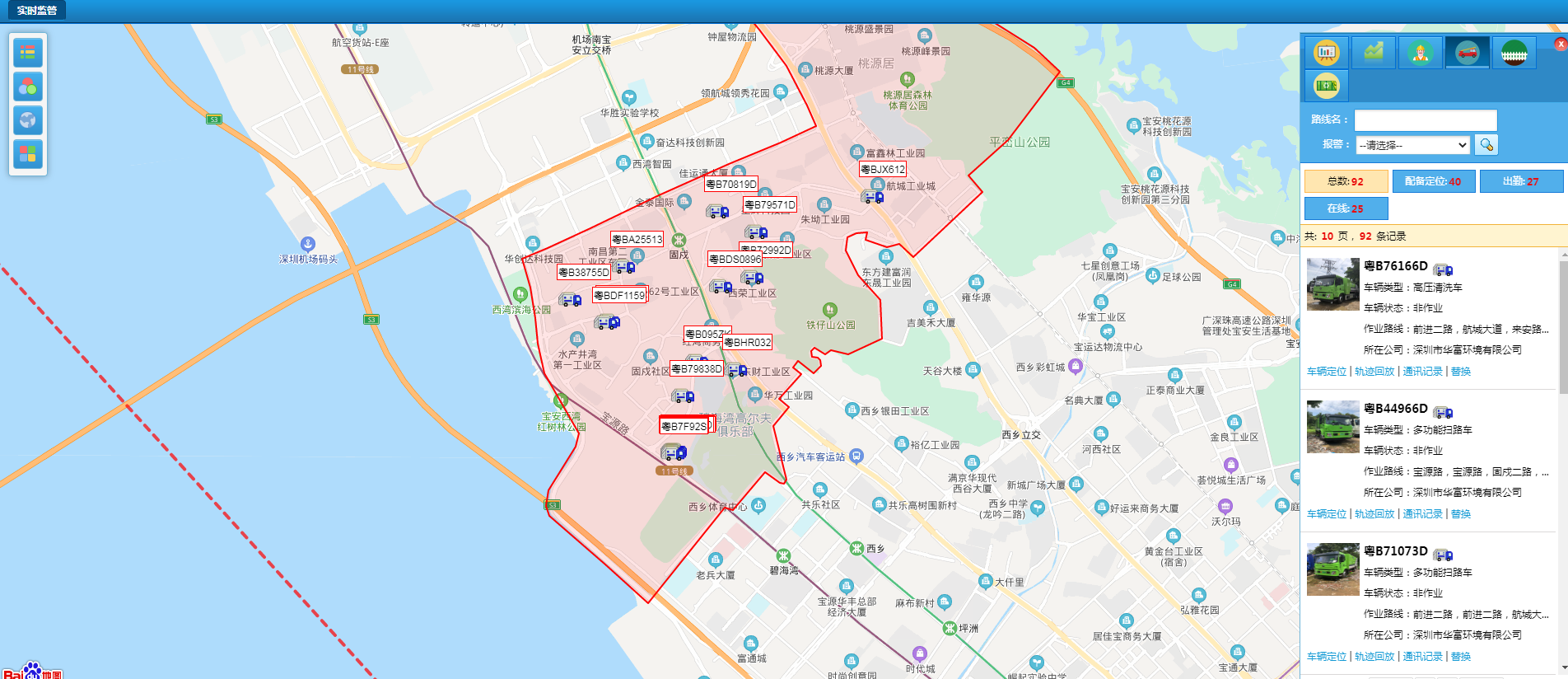This screenshot has height=679, width=1568.
Task: Click 轨迹回放 link for vehicle 粤B44966D
Action: point(1374,514)
